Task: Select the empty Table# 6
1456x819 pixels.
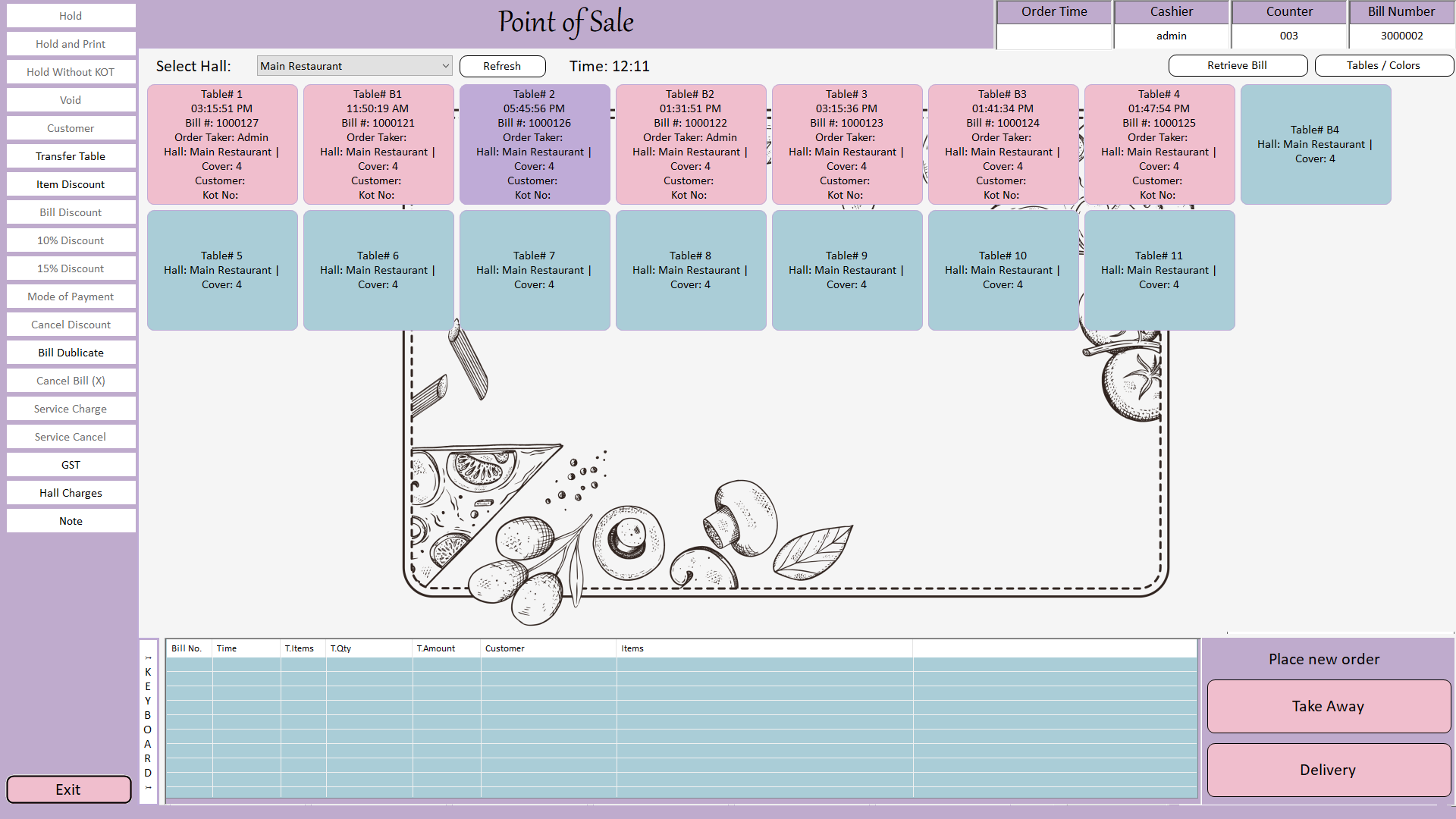Action: tap(378, 270)
